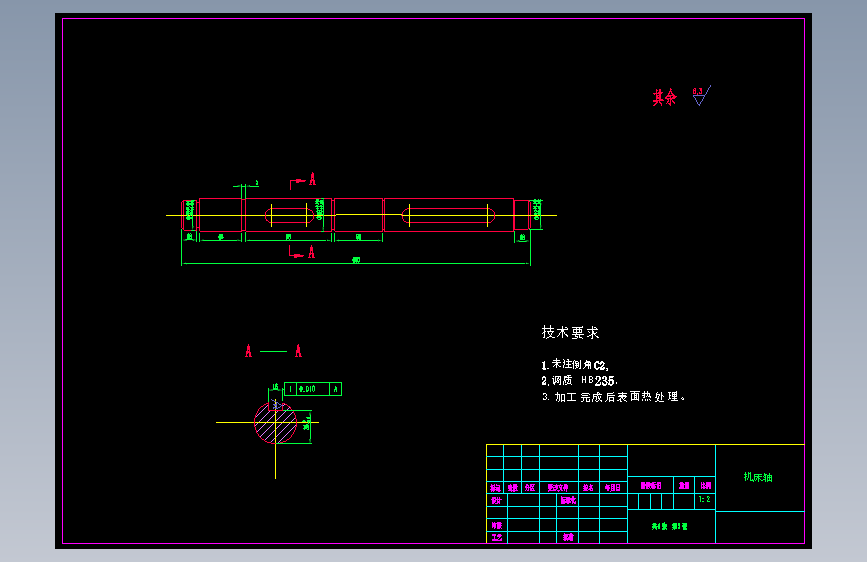
Task: Click the 比例 header cell in title block
Action: coord(705,485)
